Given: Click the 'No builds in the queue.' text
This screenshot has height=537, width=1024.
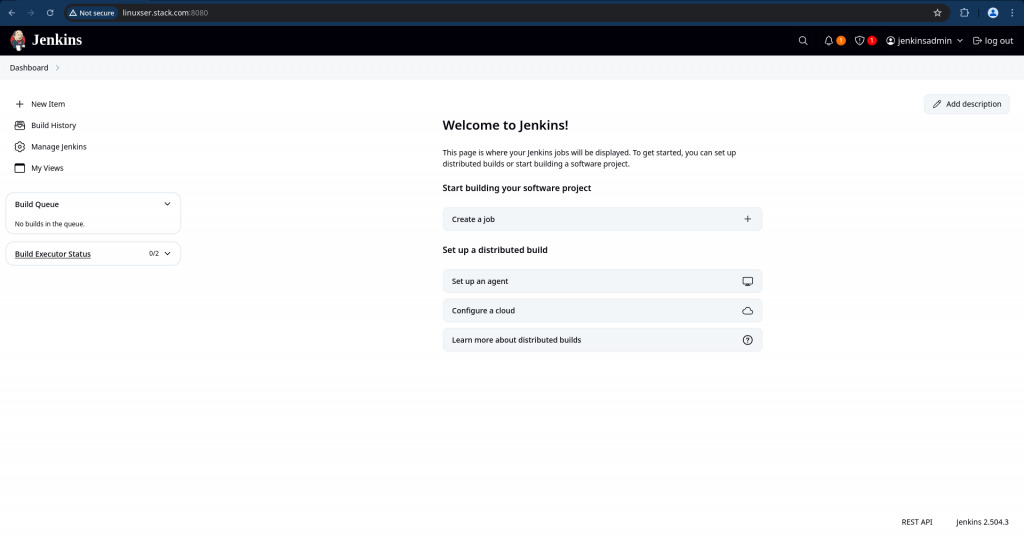Looking at the screenshot, I should [50, 224].
